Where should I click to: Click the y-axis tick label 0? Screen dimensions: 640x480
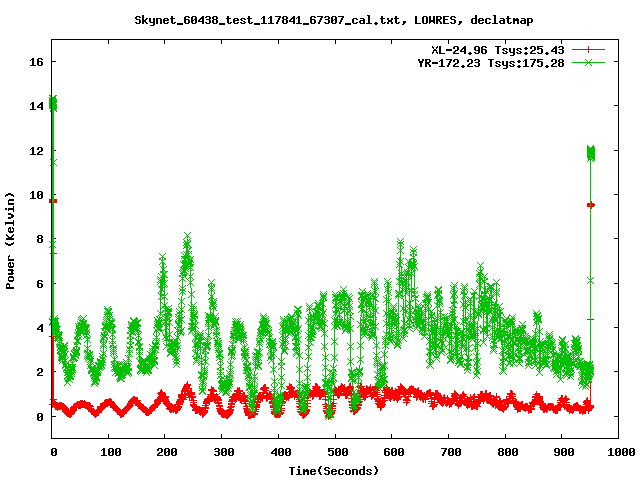(40, 417)
